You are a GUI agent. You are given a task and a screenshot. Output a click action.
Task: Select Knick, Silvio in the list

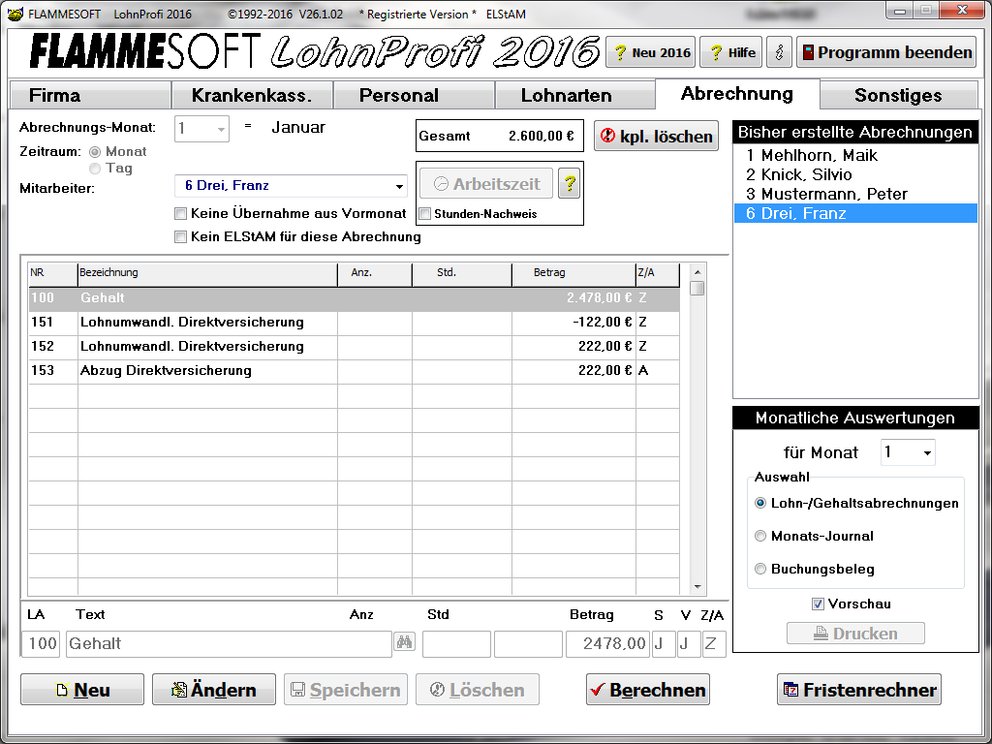[855, 175]
